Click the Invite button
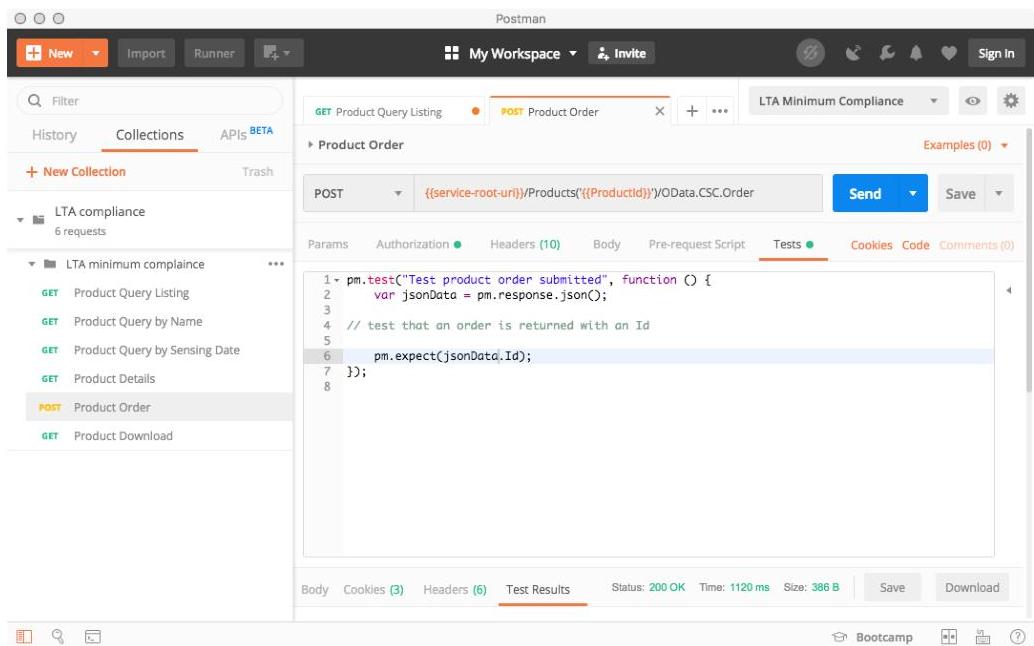Viewport: 1034px width, 646px height. (621, 53)
